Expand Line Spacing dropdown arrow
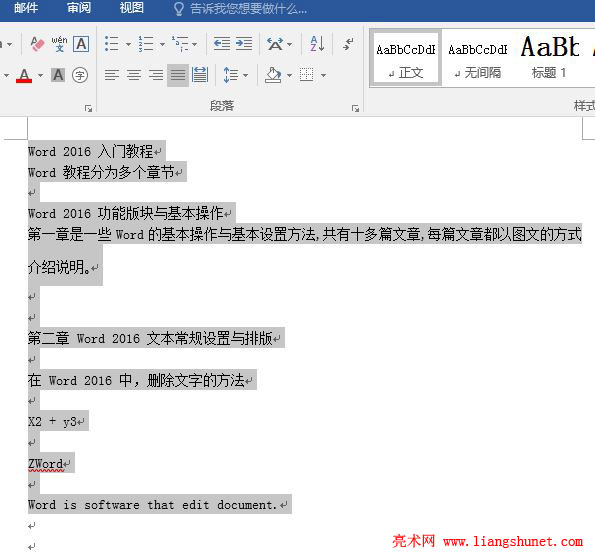 (x=245, y=76)
